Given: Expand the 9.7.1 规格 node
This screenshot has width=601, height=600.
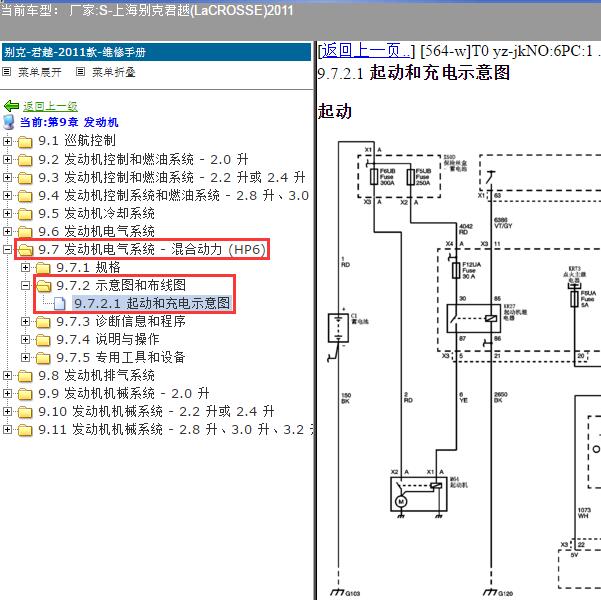Looking at the screenshot, I should [x=25, y=267].
